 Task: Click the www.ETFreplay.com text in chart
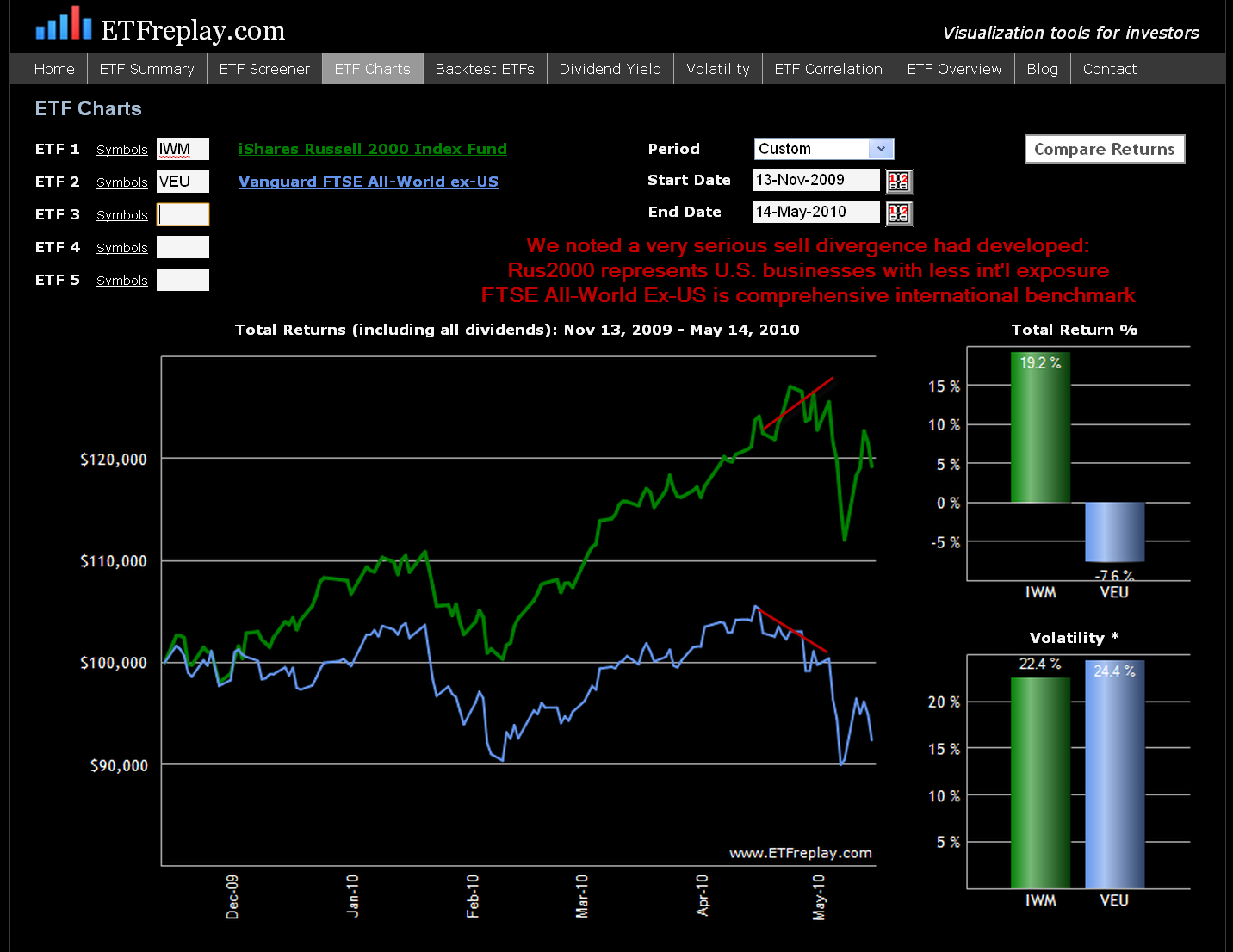point(801,853)
